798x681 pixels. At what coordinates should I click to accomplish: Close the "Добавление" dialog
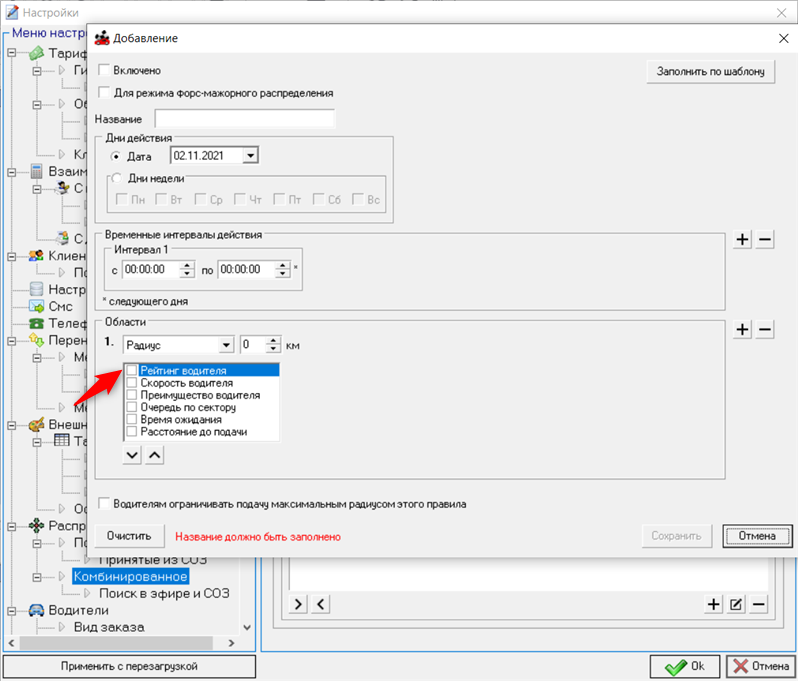[x=783, y=38]
